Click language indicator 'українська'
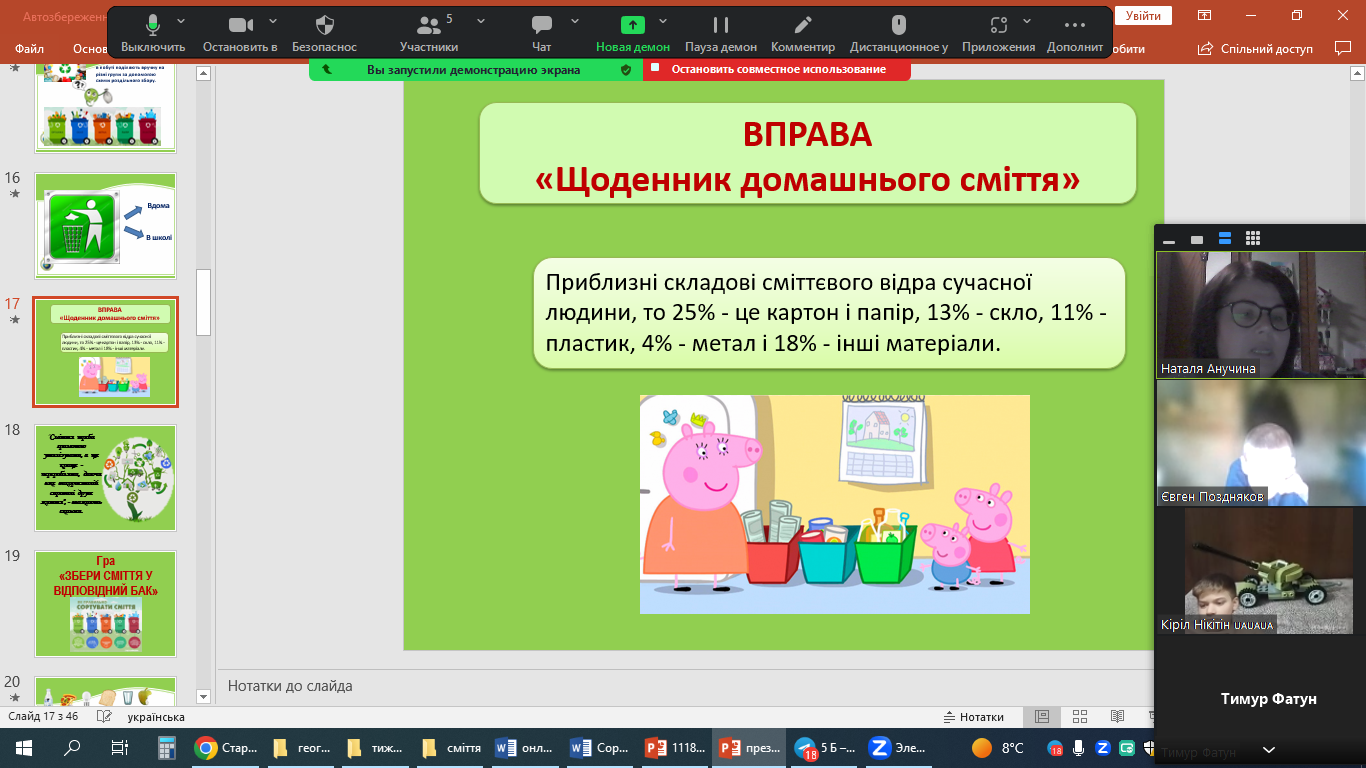 (156, 717)
